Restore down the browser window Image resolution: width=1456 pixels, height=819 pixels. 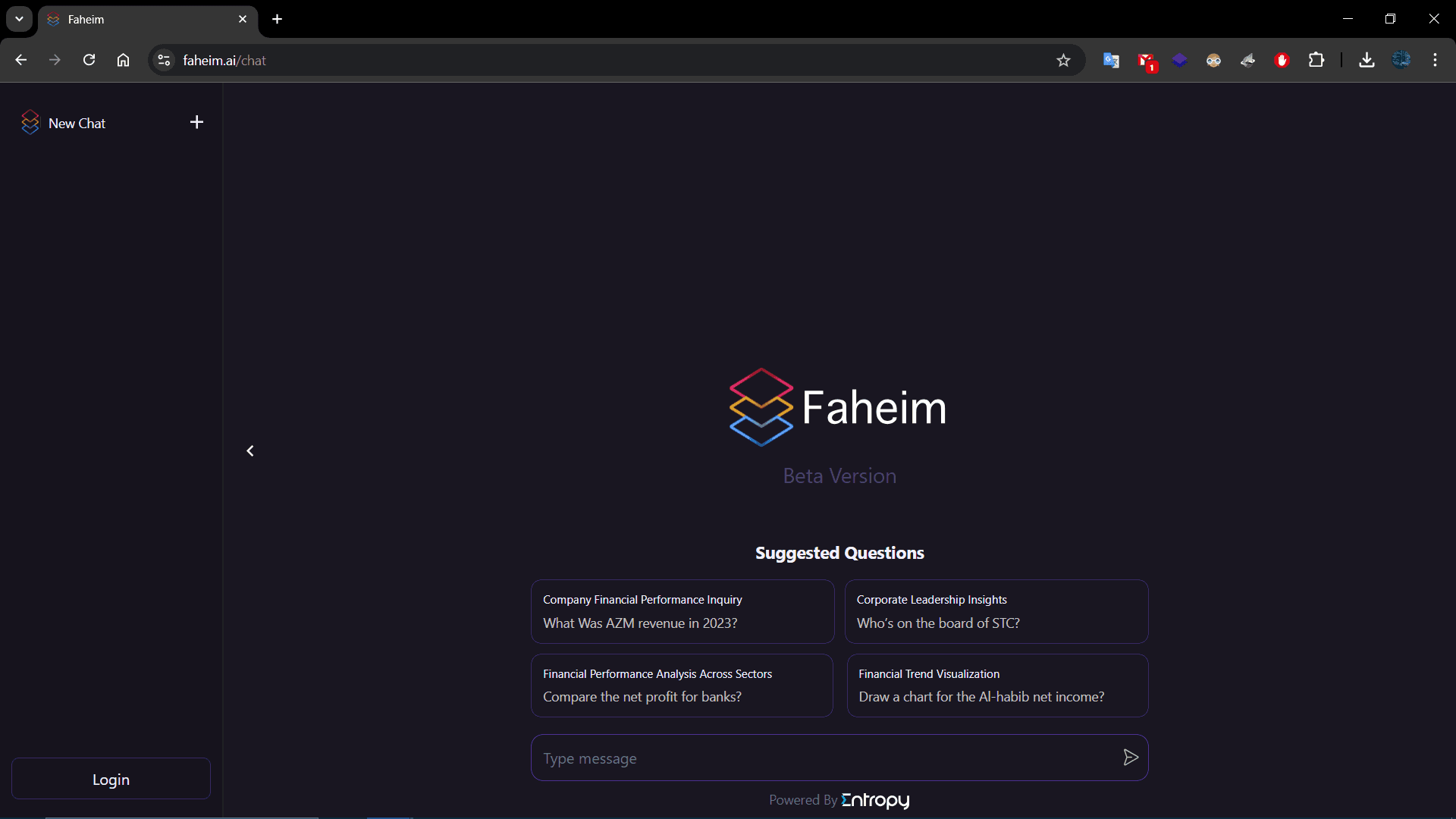point(1390,19)
